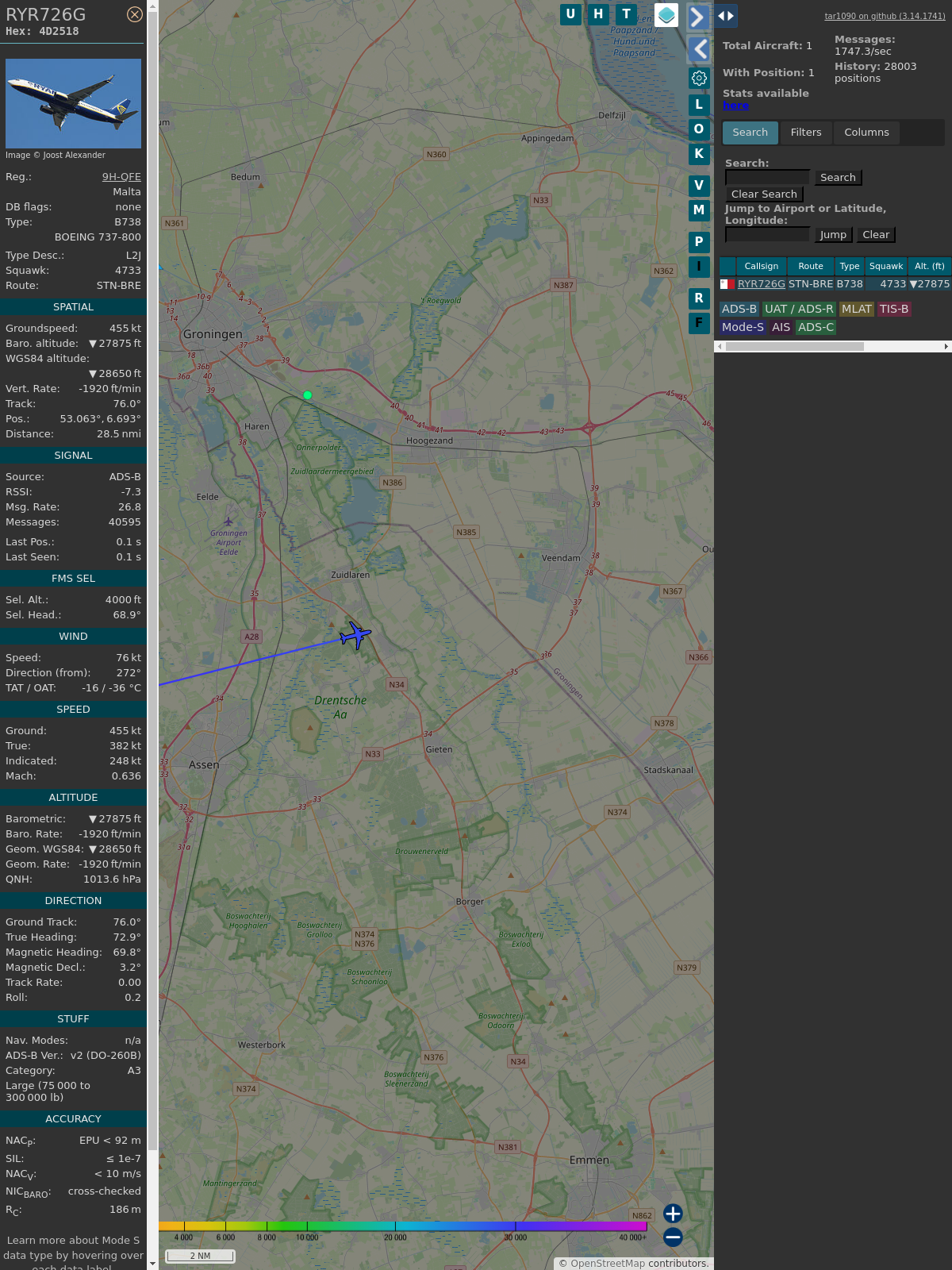Focus the Jump to Airport input field
This screenshot has height=1270, width=952.
(x=767, y=235)
